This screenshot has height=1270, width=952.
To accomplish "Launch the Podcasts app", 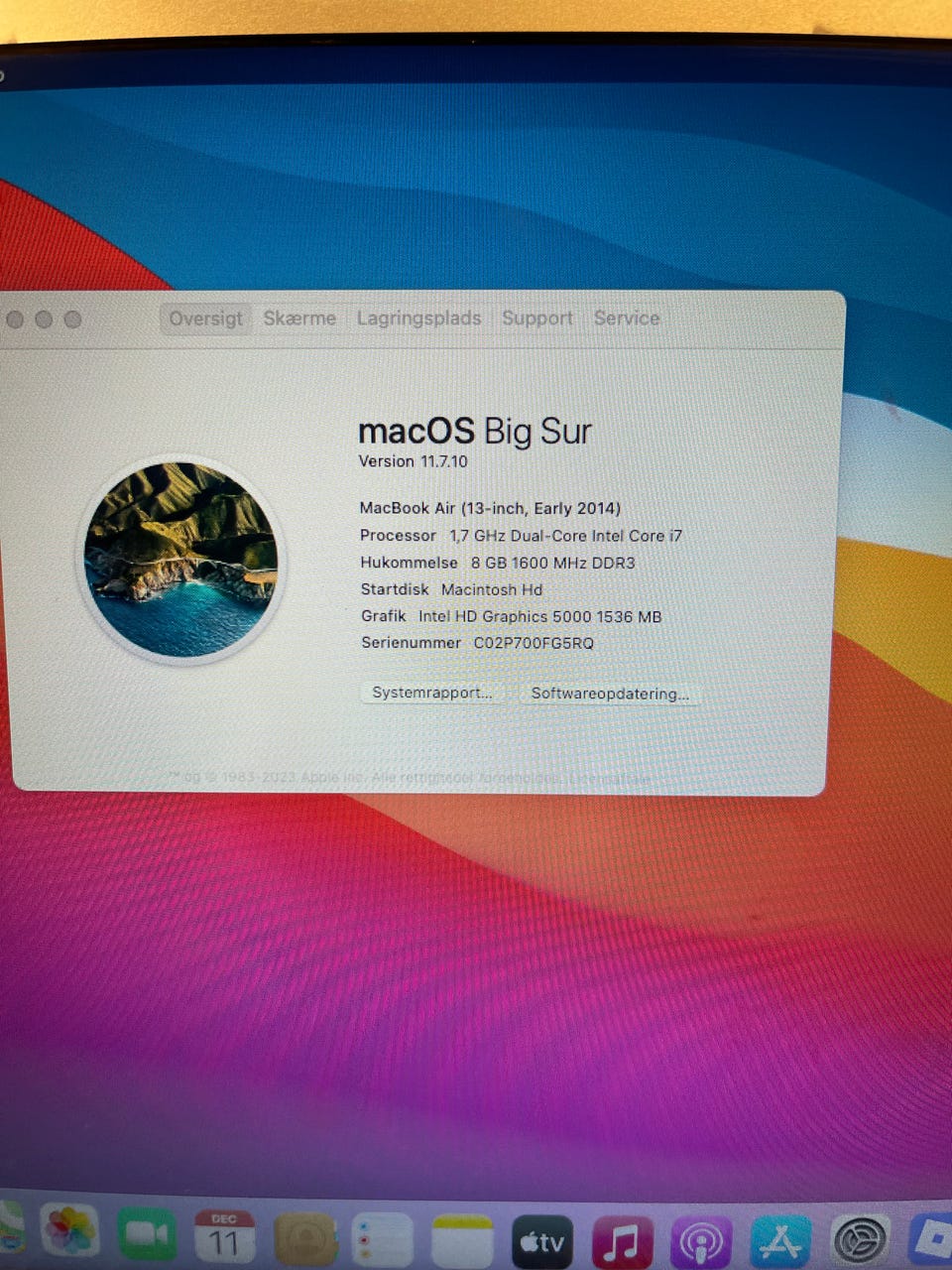I will click(x=701, y=1242).
